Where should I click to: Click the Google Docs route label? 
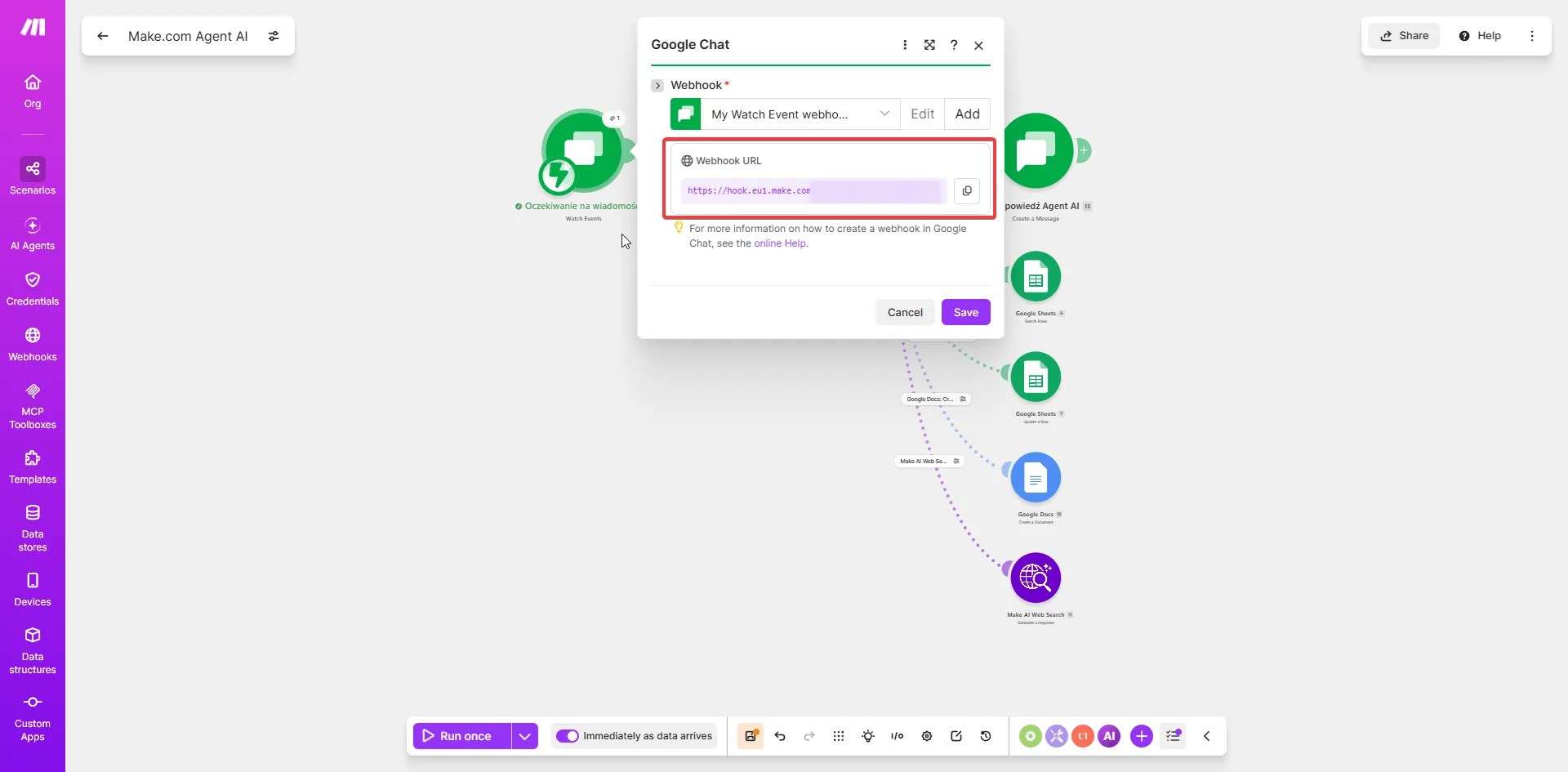point(936,399)
